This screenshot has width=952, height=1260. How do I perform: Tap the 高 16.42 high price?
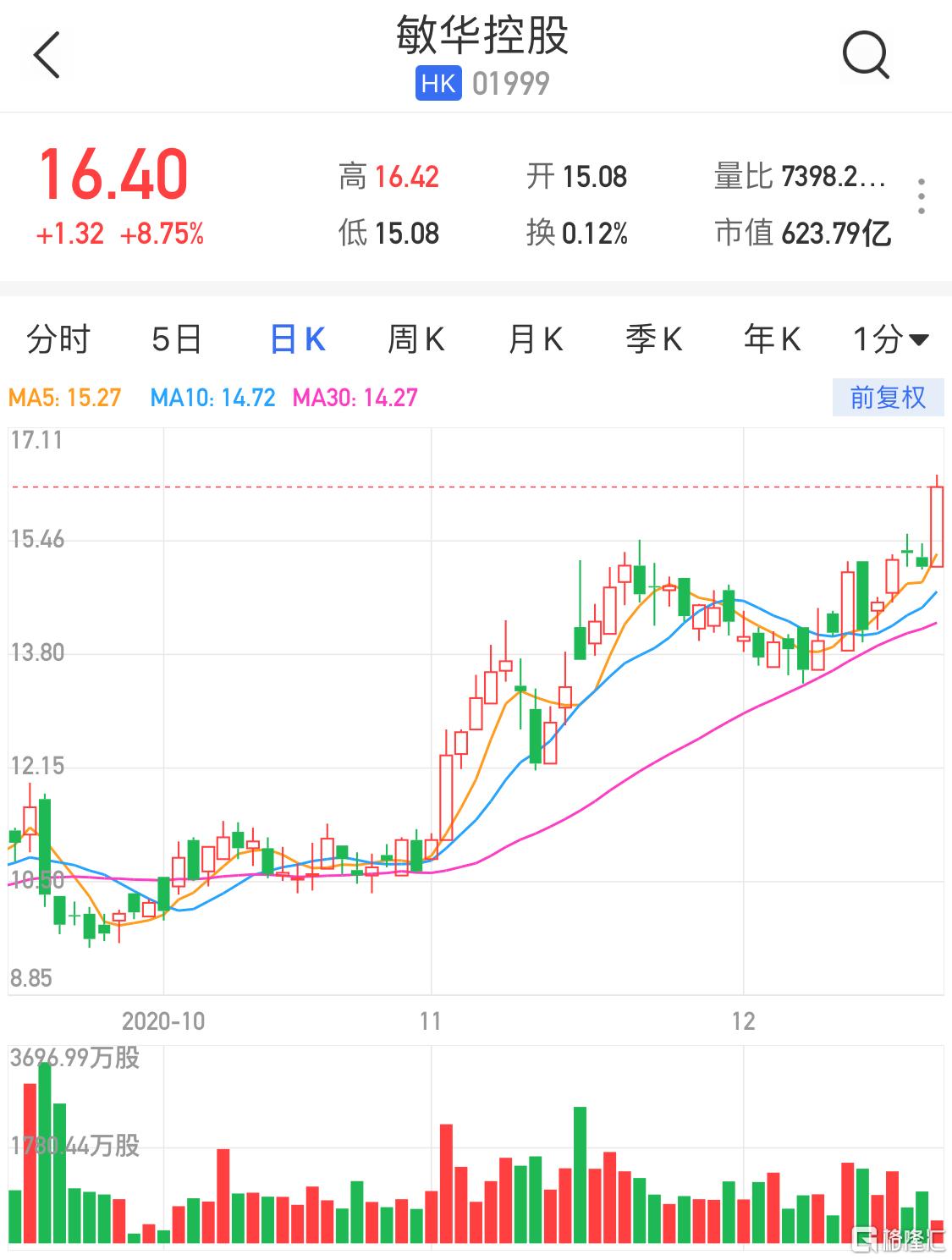pos(389,177)
